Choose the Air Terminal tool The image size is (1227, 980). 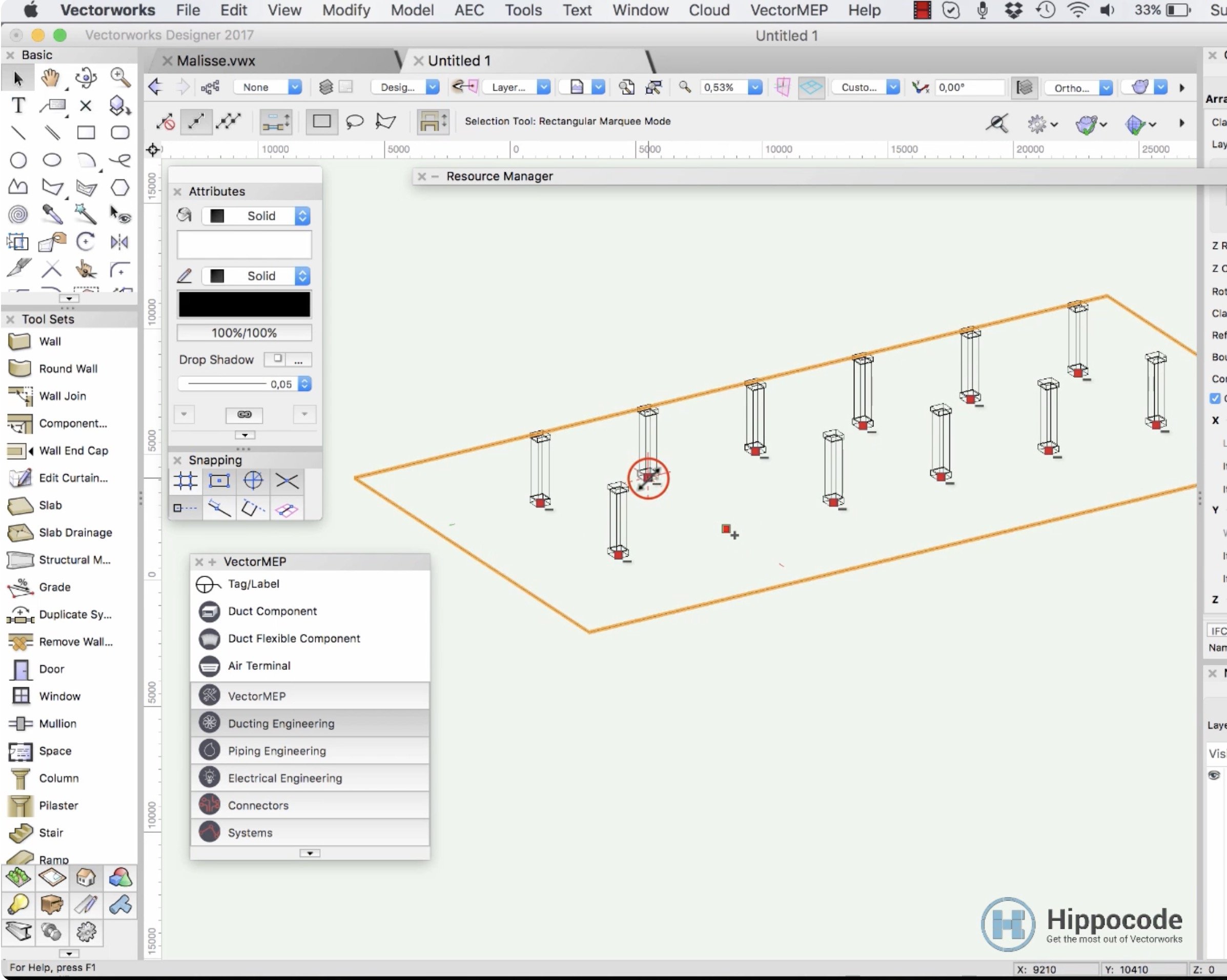[x=259, y=665]
